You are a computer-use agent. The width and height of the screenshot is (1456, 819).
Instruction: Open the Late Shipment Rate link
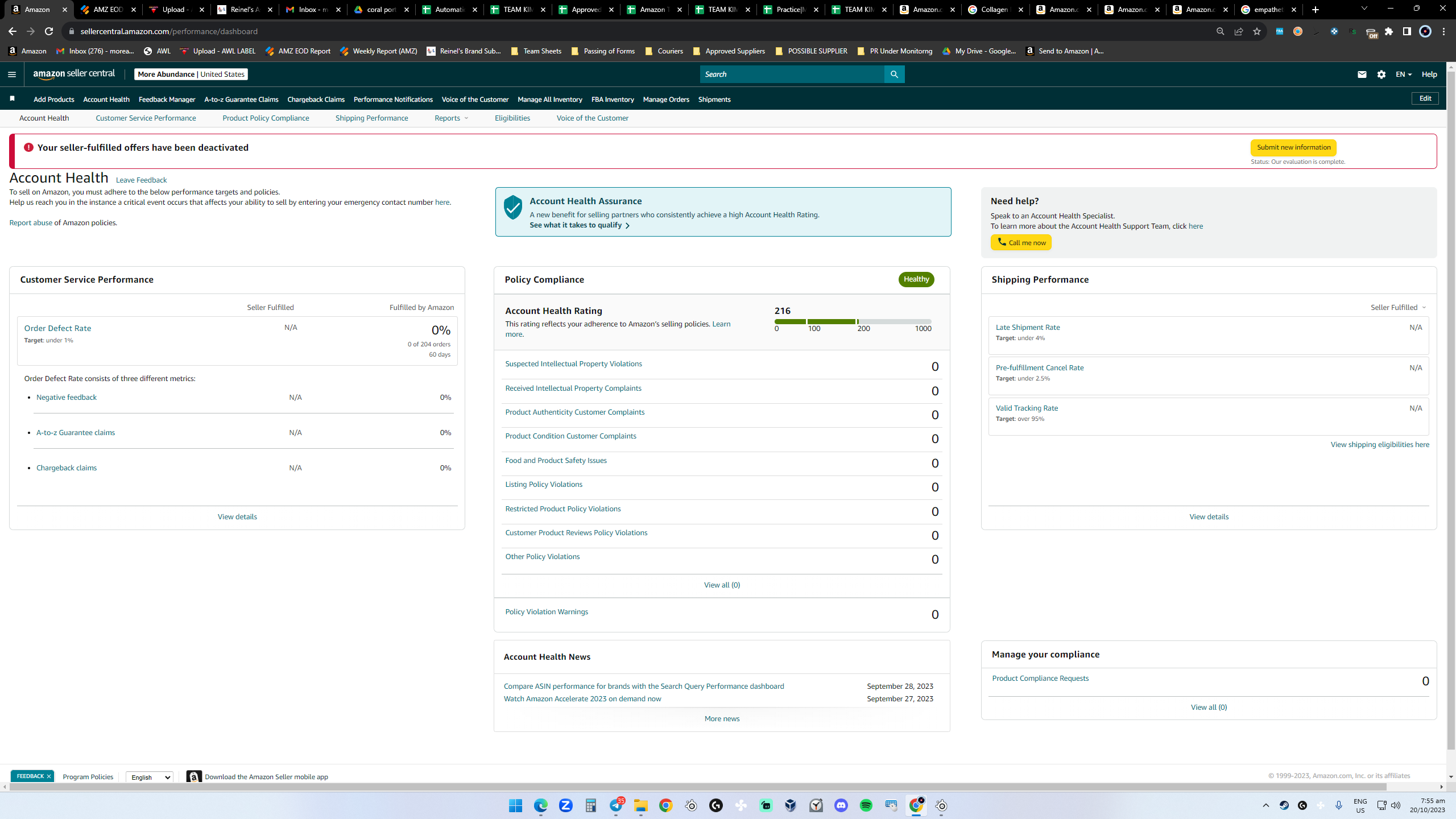point(1027,328)
